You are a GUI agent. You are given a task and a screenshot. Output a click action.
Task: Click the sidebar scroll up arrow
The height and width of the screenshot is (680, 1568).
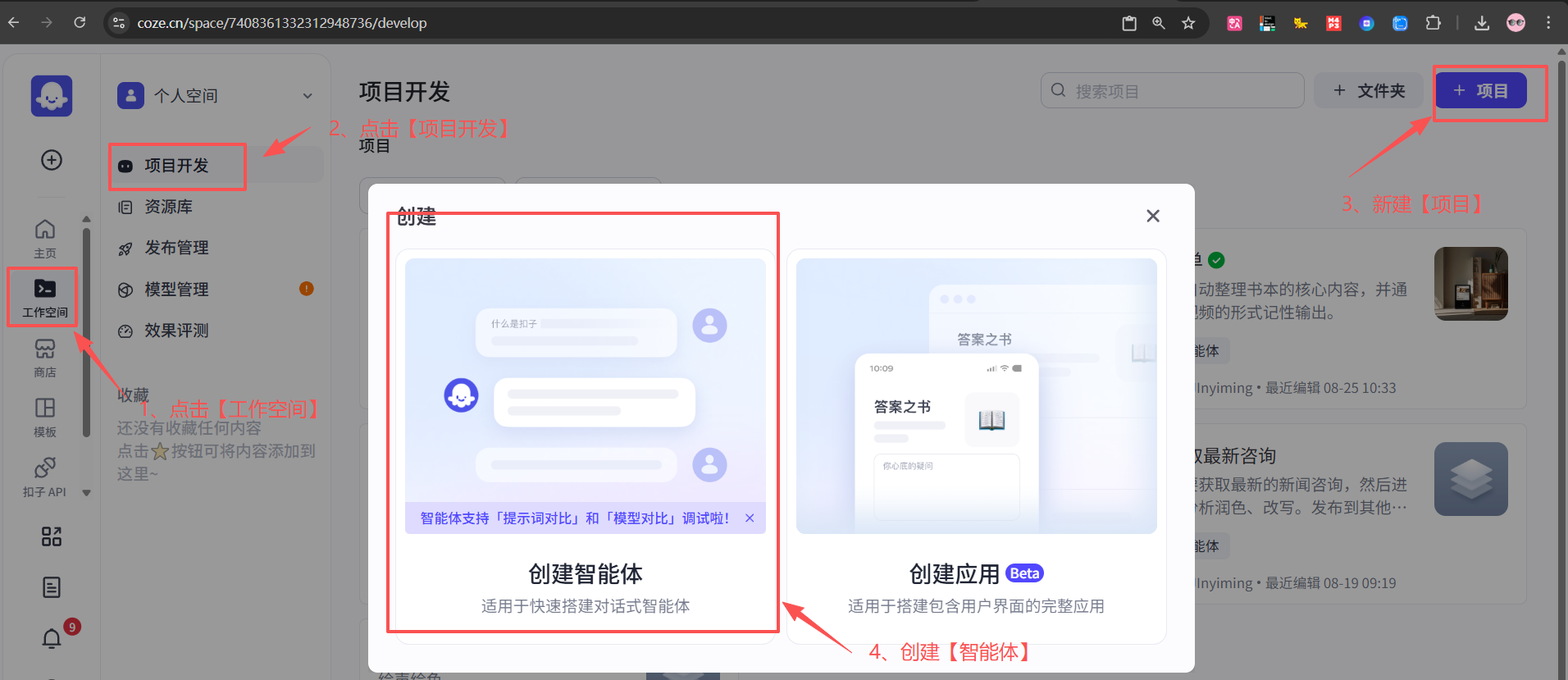tap(86, 219)
